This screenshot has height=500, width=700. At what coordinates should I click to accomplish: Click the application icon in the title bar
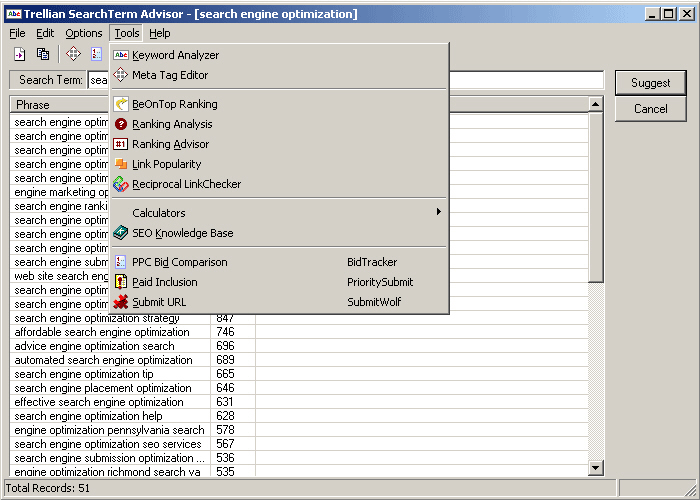[x=13, y=14]
